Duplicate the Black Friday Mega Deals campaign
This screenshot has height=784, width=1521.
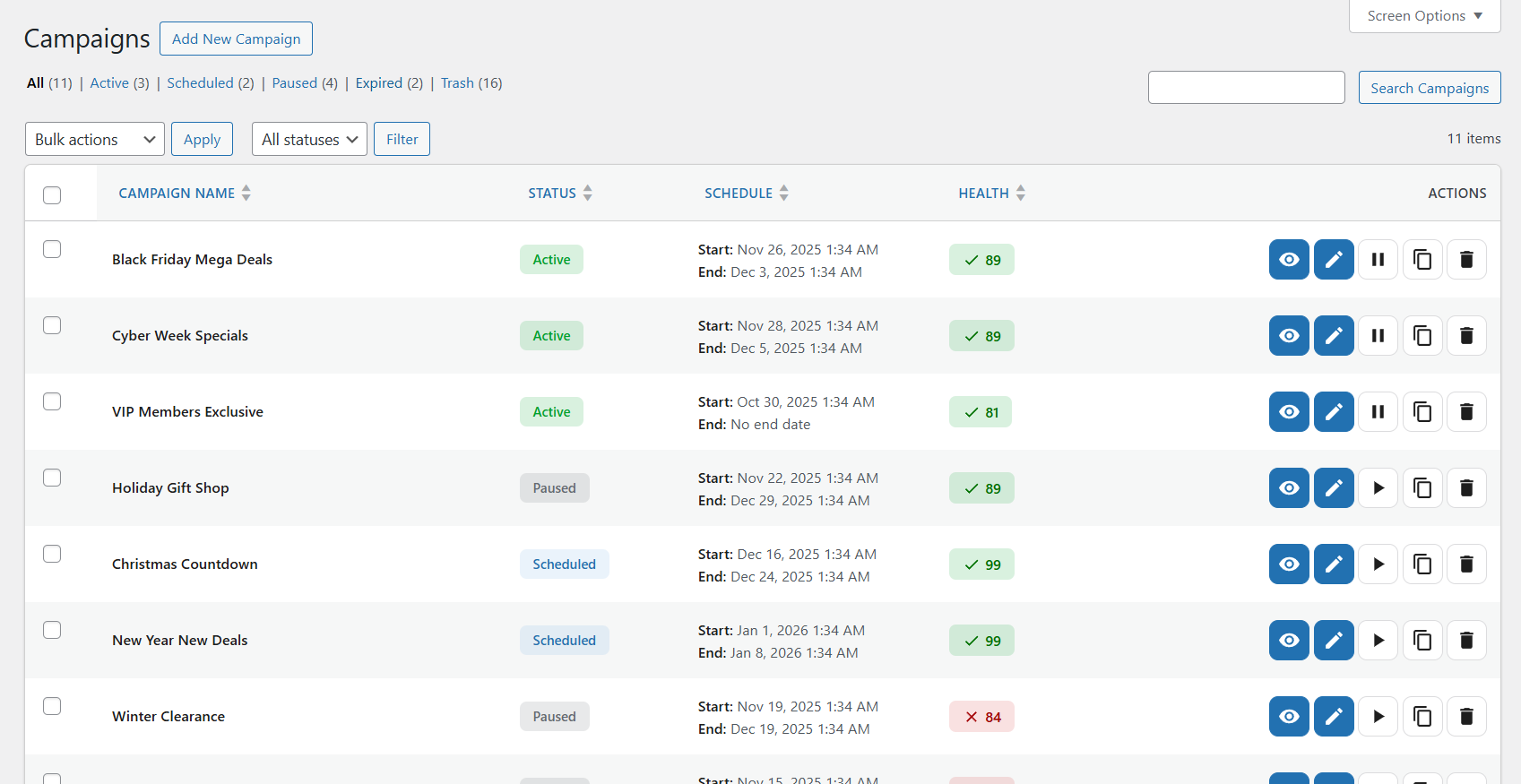click(x=1422, y=260)
